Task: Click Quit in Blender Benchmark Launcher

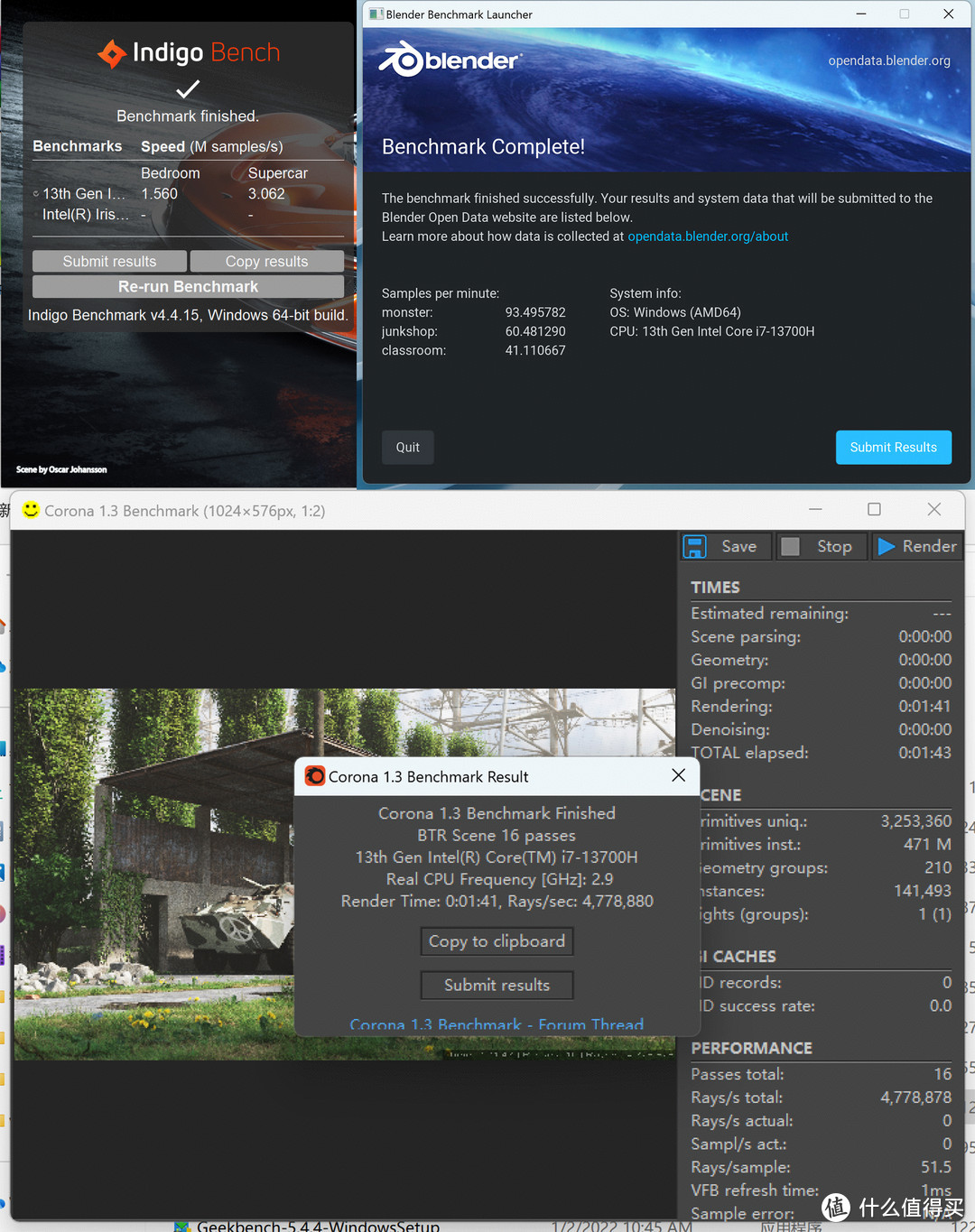Action: [407, 447]
